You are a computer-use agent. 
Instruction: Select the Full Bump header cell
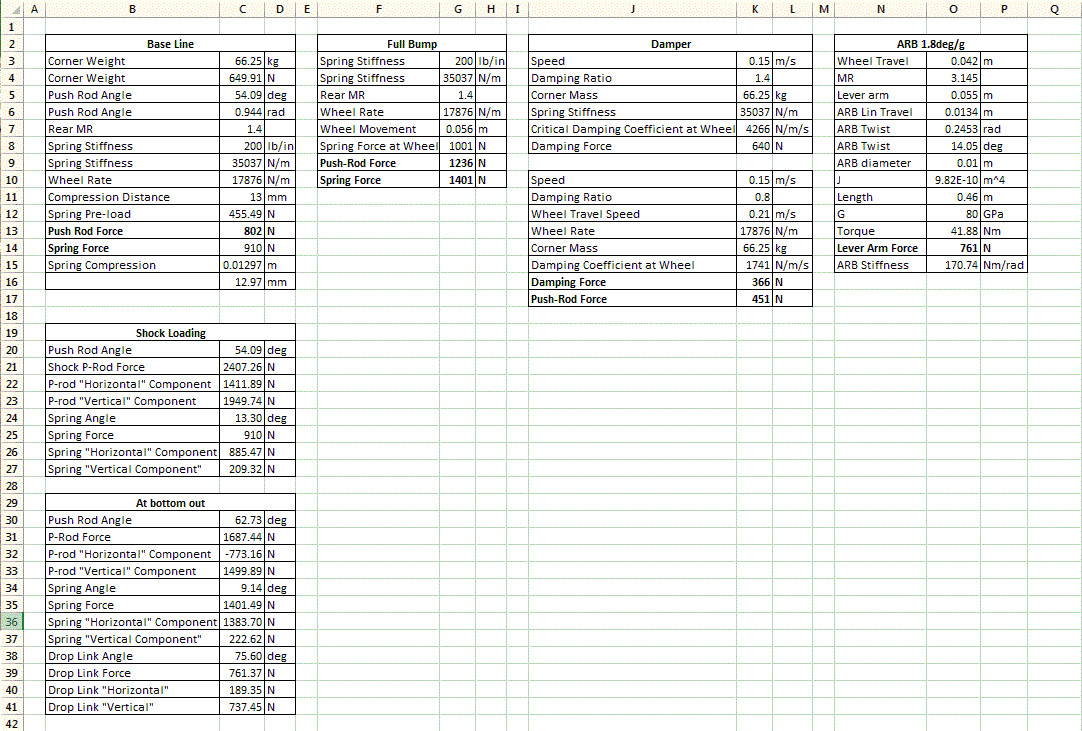point(411,43)
